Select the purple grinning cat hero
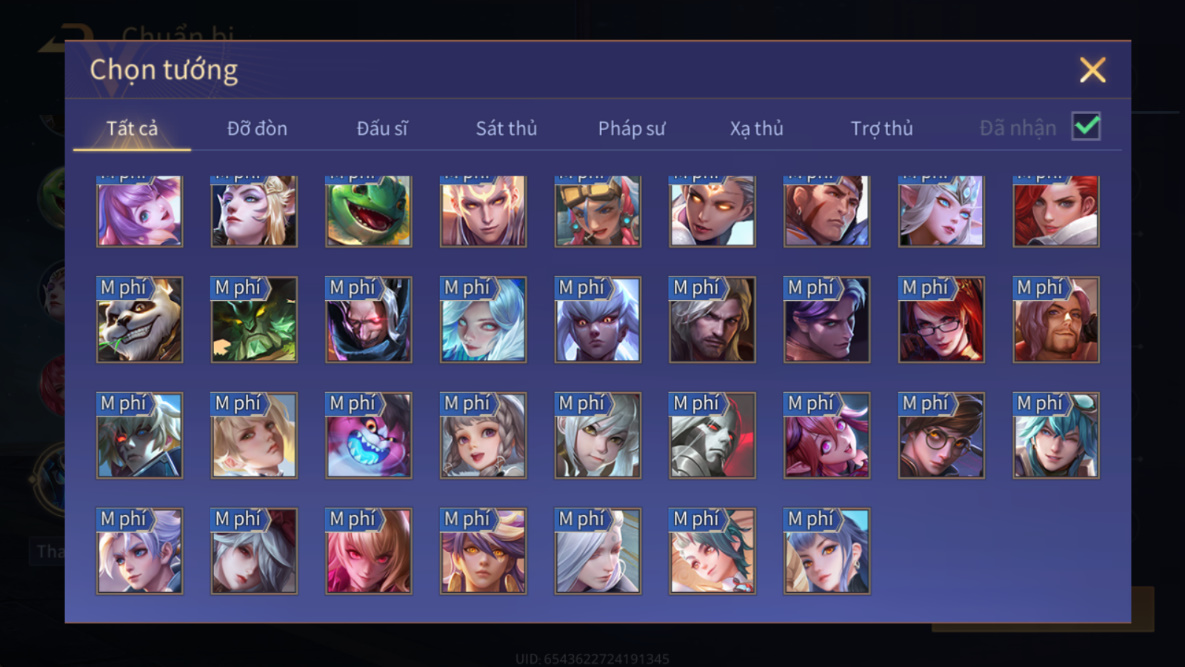Image resolution: width=1185 pixels, height=667 pixels. 369,435
